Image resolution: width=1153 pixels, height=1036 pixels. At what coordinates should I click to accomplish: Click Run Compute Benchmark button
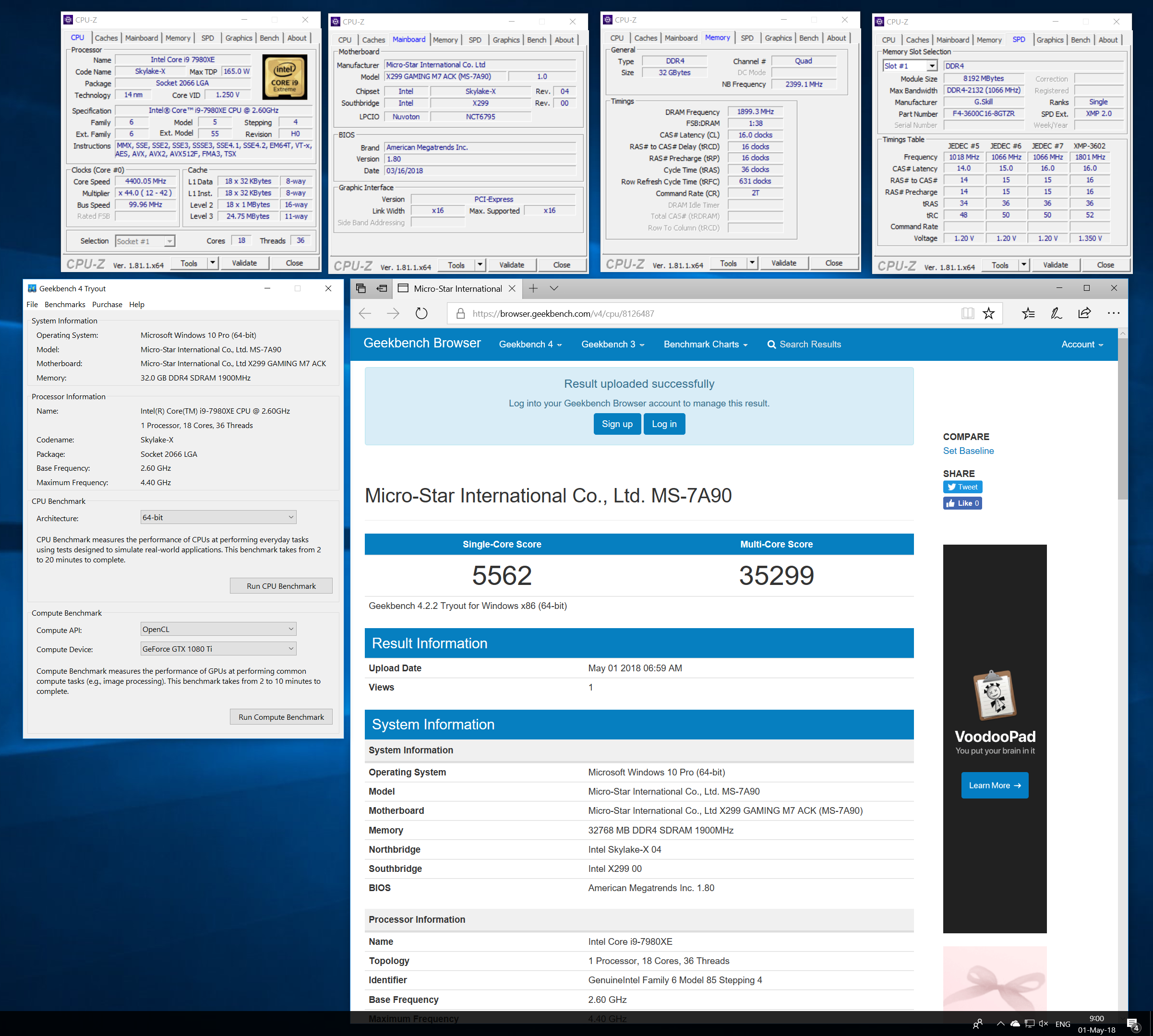click(x=281, y=717)
